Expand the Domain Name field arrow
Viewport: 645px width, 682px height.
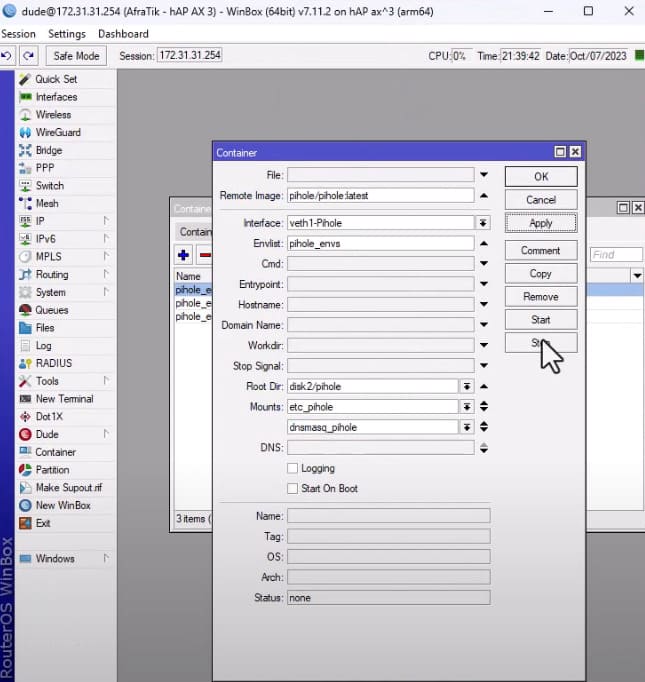click(484, 325)
